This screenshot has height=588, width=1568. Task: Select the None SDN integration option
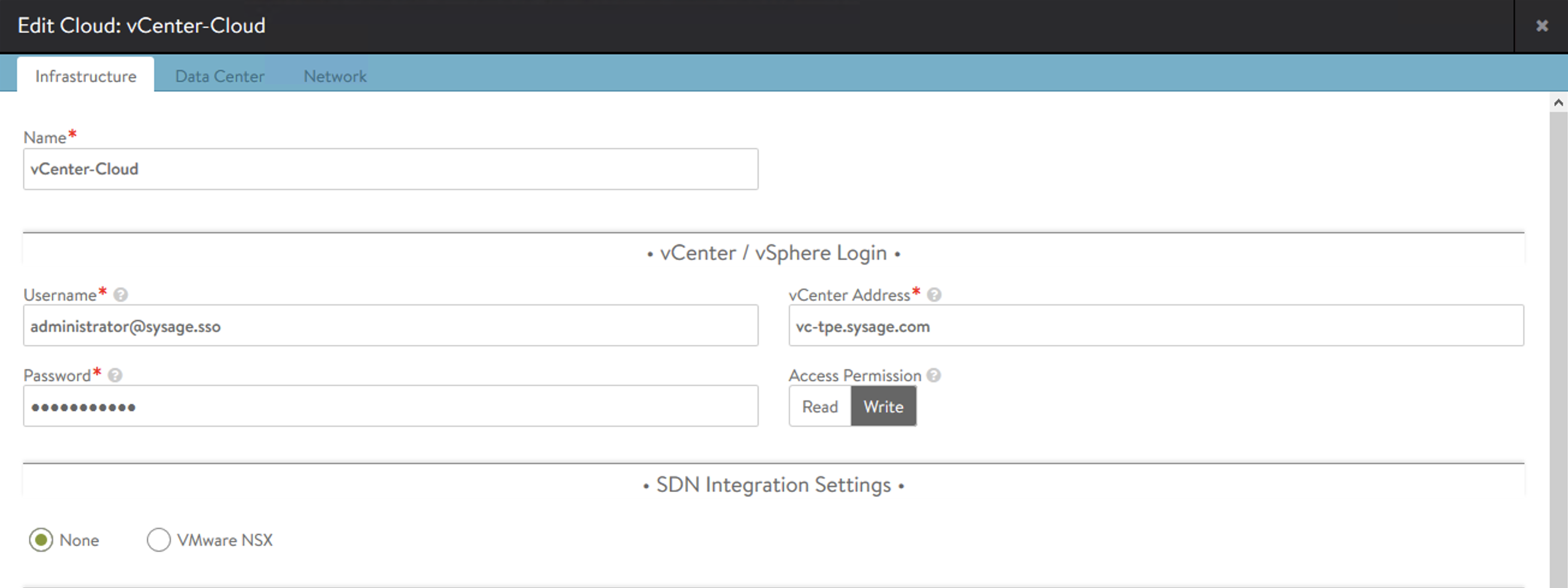point(41,540)
